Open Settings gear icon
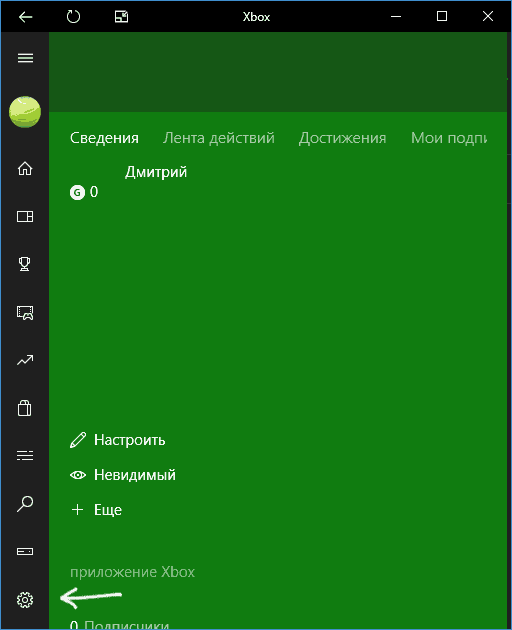This screenshot has width=512, height=630. click(25, 600)
